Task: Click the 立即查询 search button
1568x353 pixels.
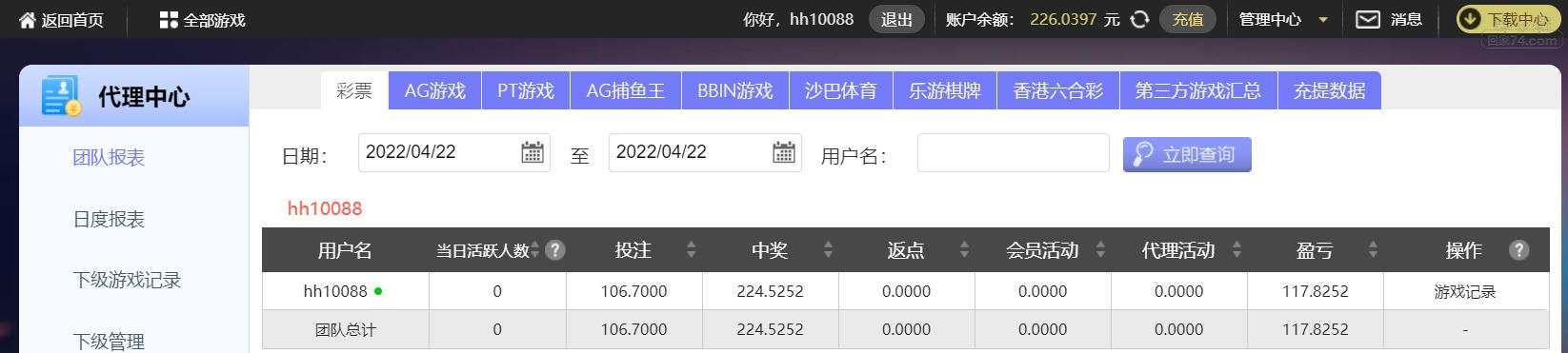Action: (1187, 154)
